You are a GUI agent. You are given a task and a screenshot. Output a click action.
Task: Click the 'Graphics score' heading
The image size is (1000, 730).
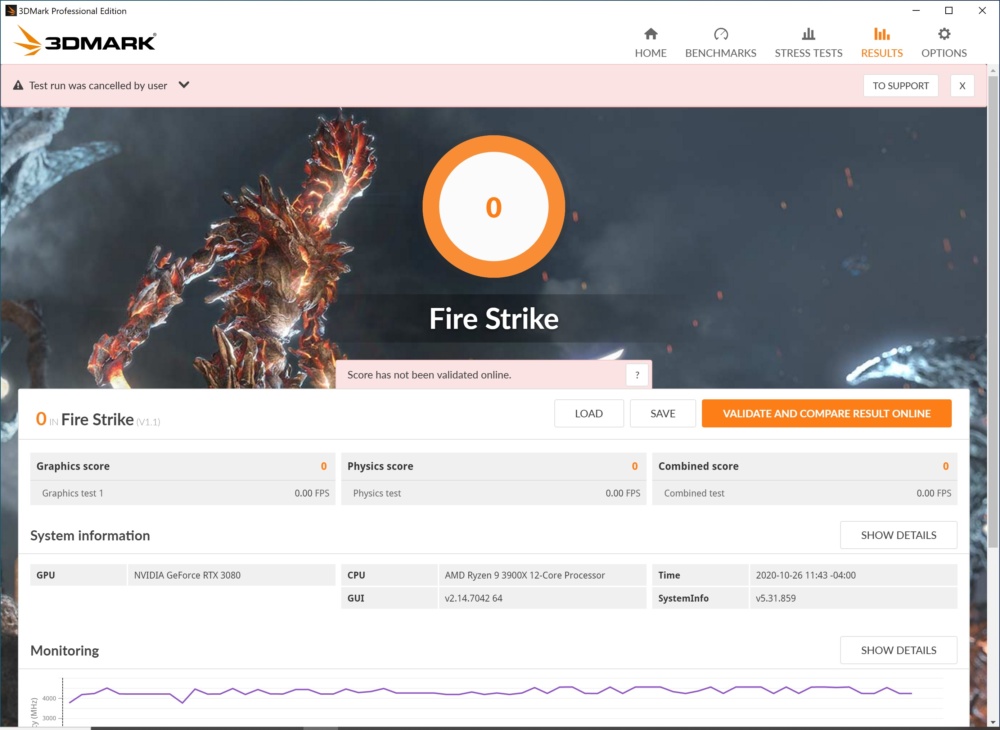point(73,466)
